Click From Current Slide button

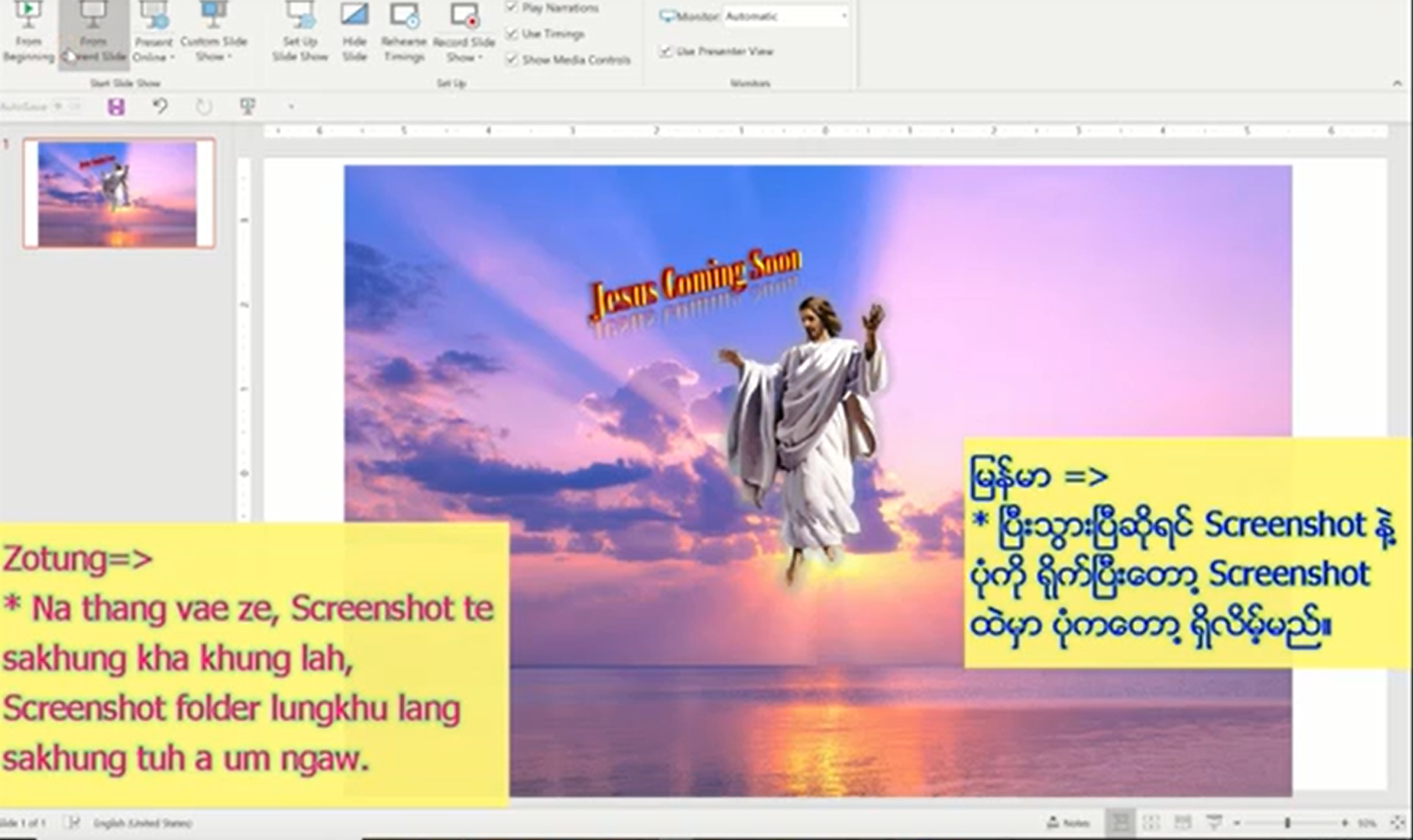93,31
